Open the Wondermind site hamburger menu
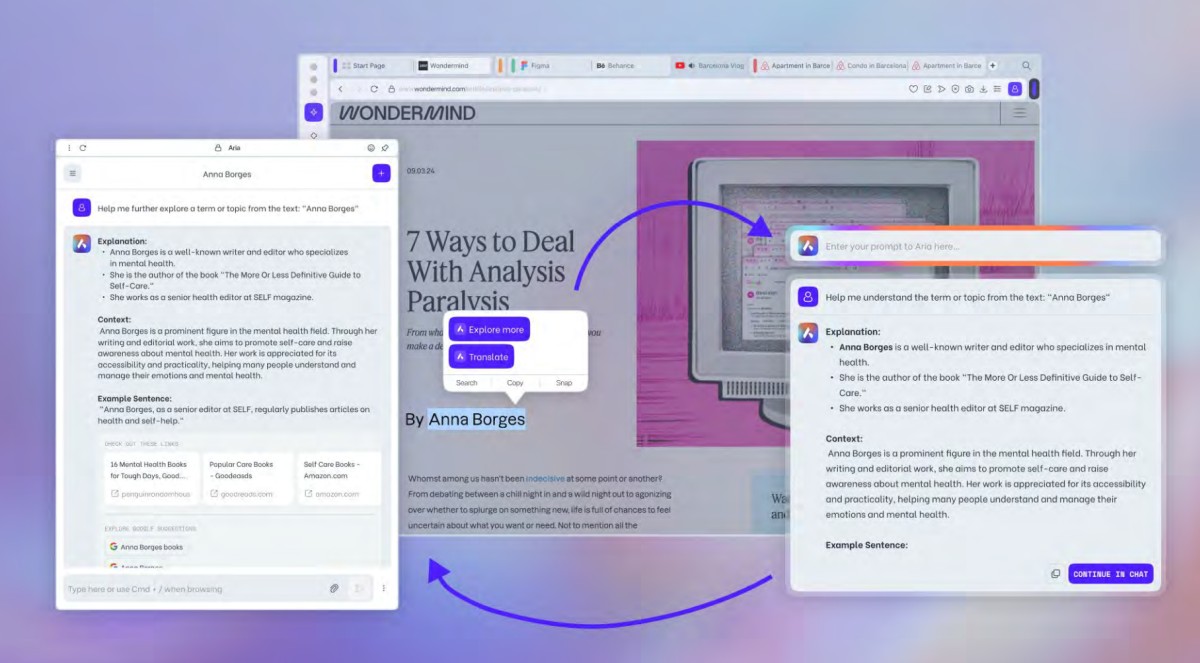 click(x=1020, y=113)
